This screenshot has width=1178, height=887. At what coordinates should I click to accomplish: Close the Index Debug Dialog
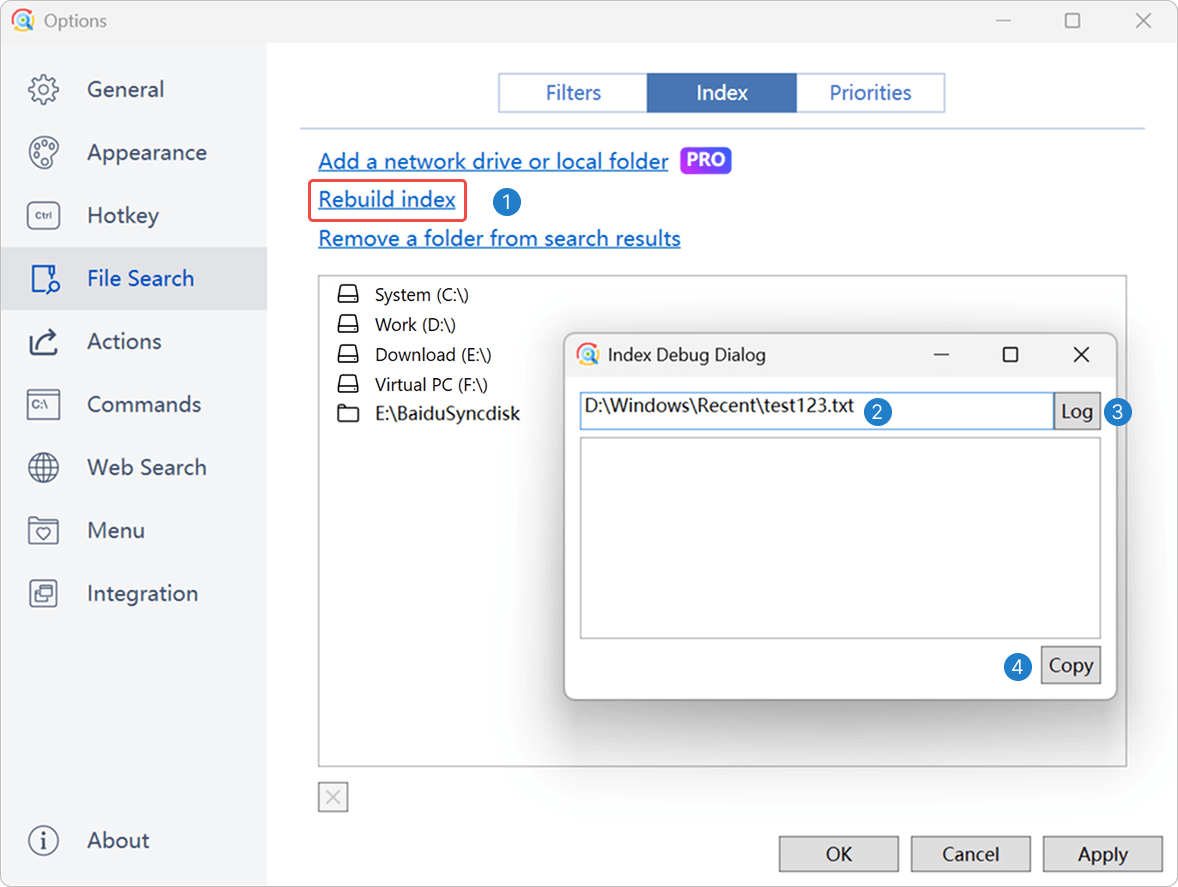1081,354
